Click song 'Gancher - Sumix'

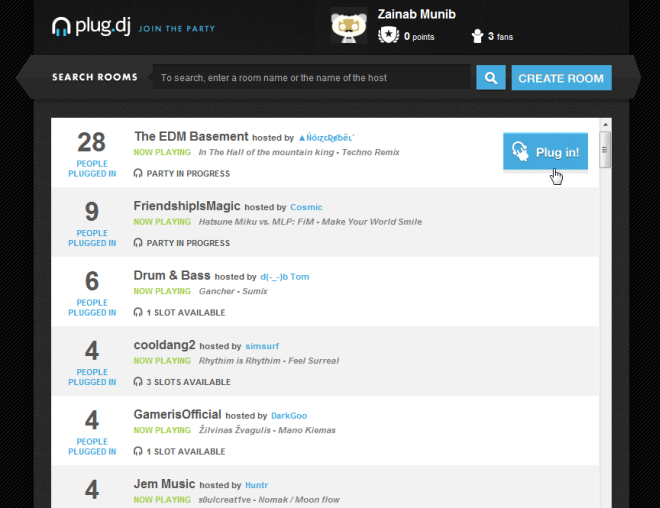[233, 291]
